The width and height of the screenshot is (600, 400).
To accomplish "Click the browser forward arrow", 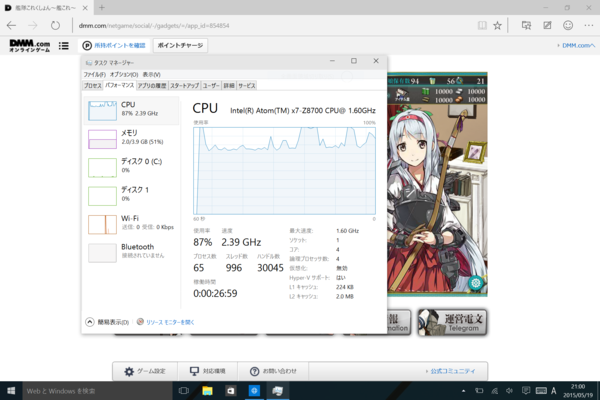I will click(x=33, y=26).
